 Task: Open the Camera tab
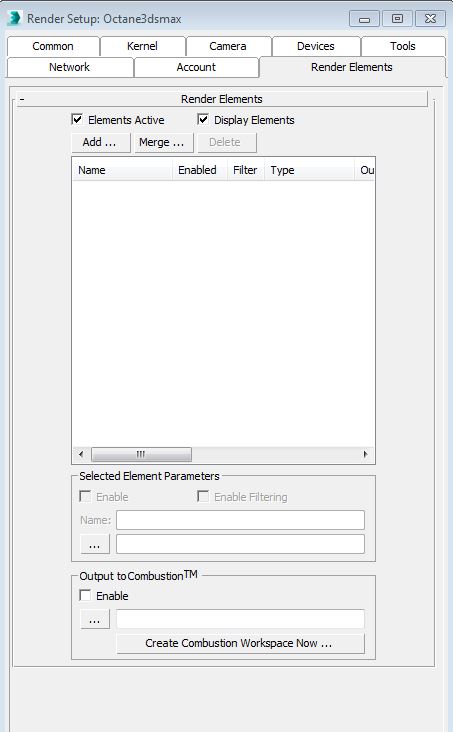pyautogui.click(x=228, y=46)
